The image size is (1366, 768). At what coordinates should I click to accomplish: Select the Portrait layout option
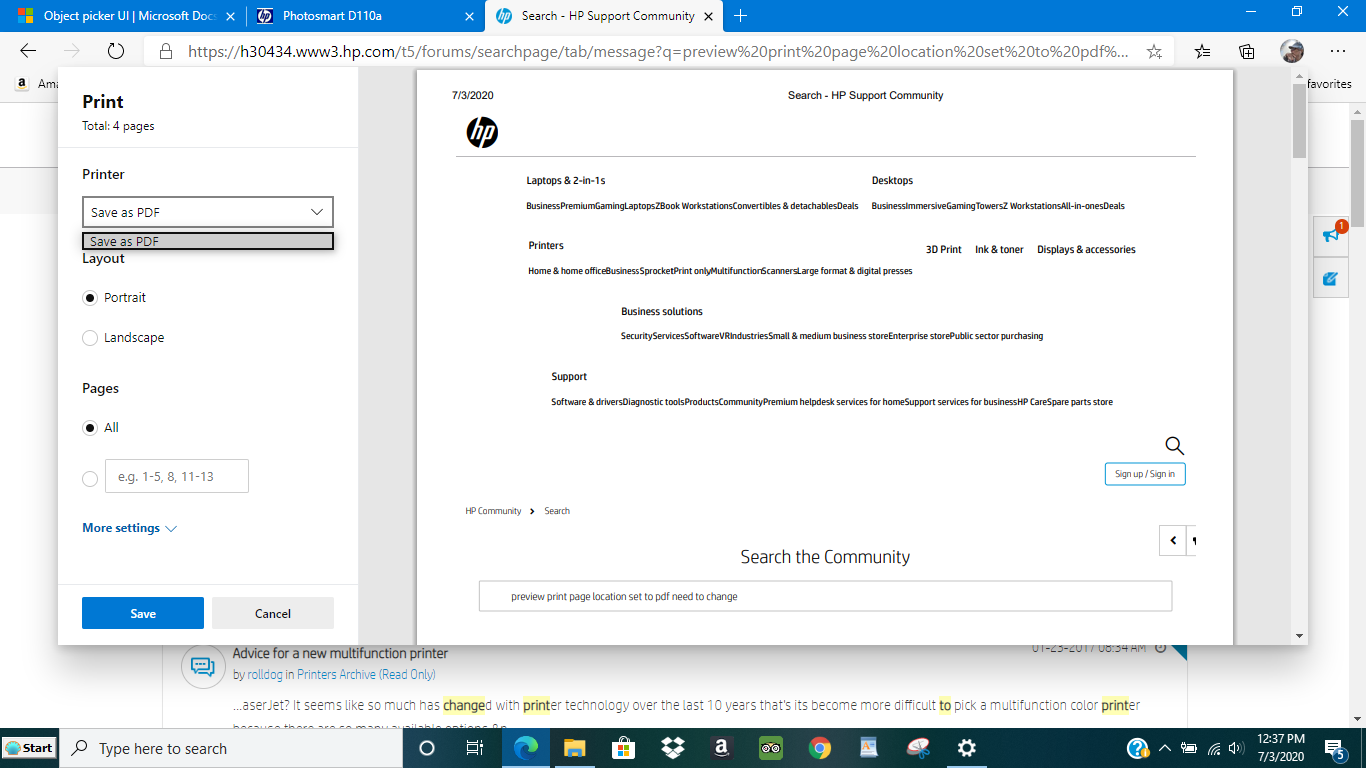tap(90, 297)
